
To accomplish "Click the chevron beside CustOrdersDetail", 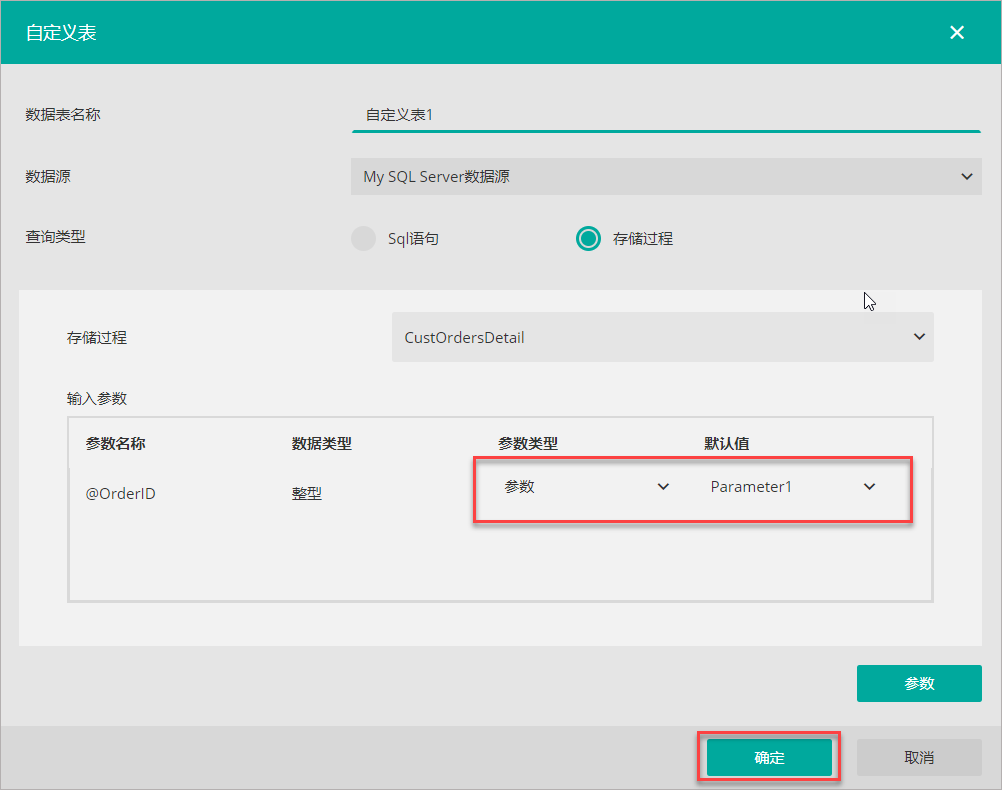I will pos(919,337).
